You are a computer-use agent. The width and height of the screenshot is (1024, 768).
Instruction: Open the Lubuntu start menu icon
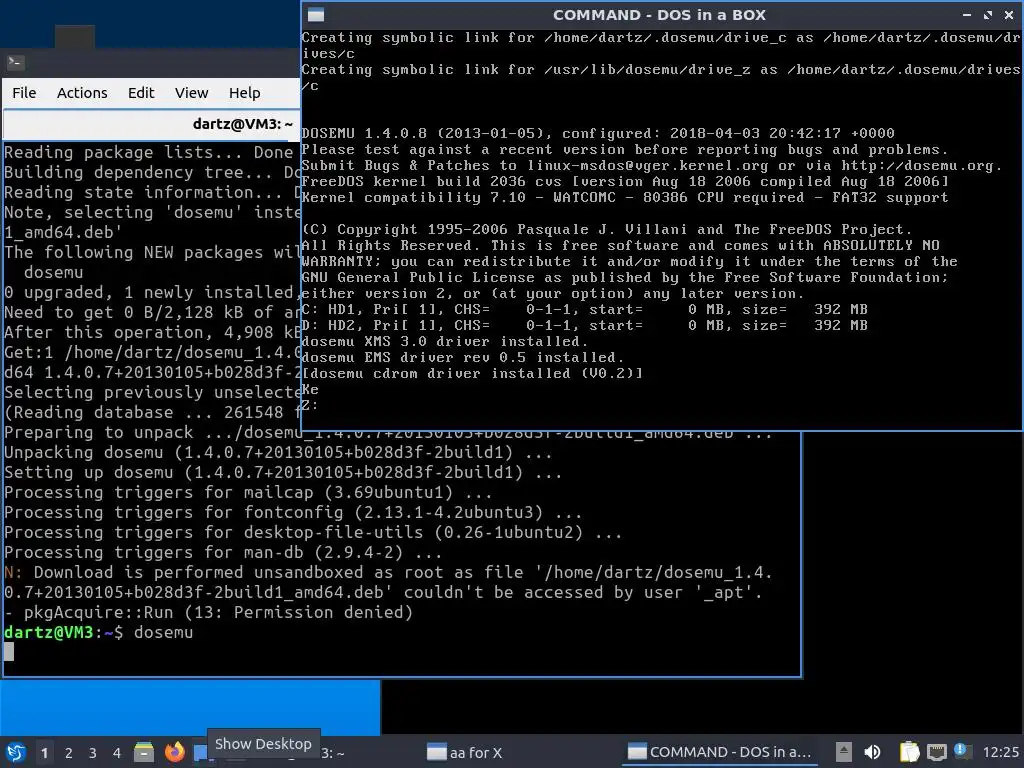(x=16, y=752)
